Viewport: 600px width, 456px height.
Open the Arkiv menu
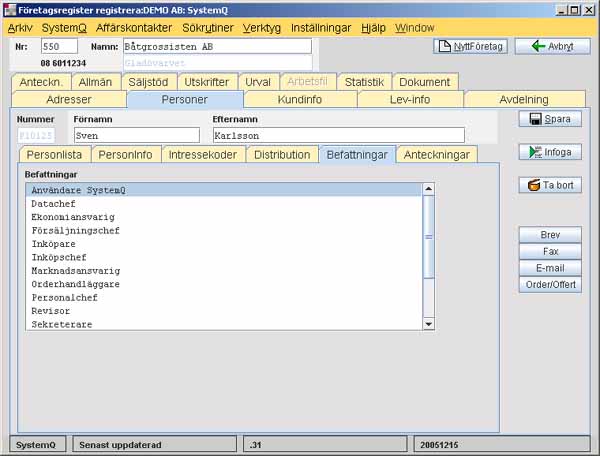pos(20,28)
